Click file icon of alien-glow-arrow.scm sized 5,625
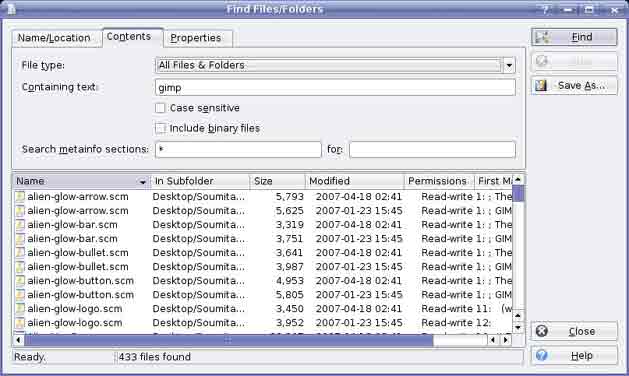Viewport: 629px width, 376px height. [x=20, y=211]
